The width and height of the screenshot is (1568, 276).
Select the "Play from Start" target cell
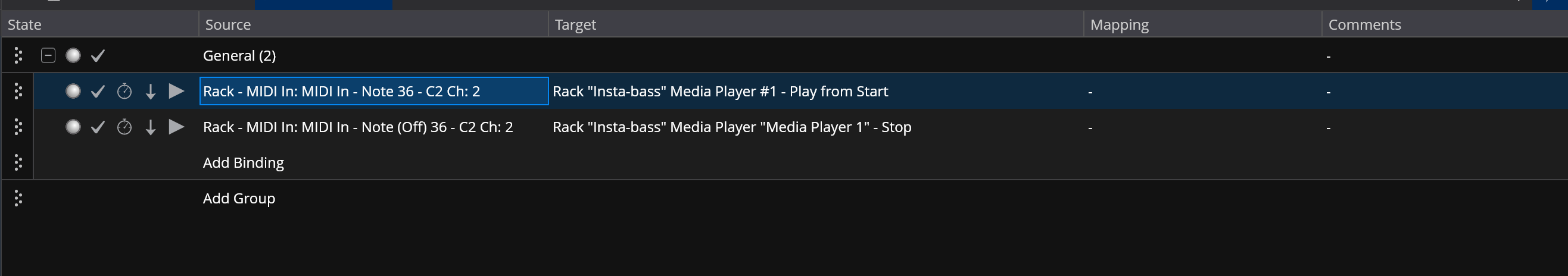(720, 92)
